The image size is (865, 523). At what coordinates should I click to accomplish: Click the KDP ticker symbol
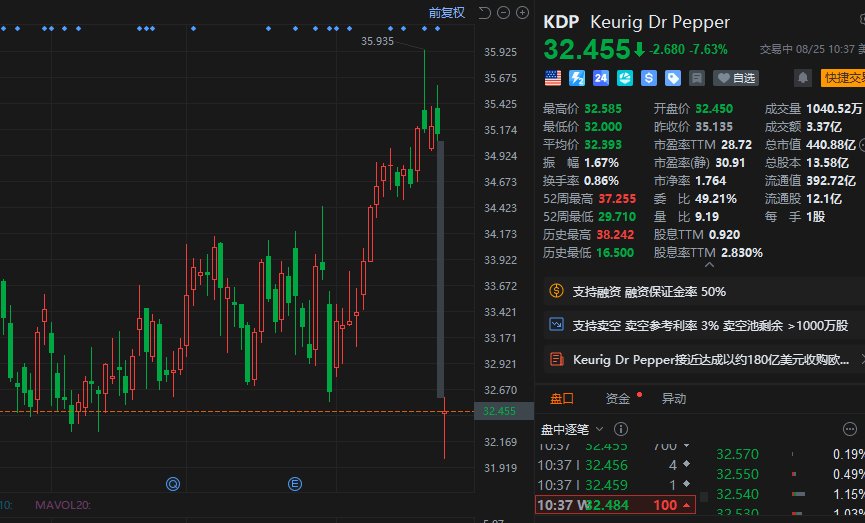(561, 22)
